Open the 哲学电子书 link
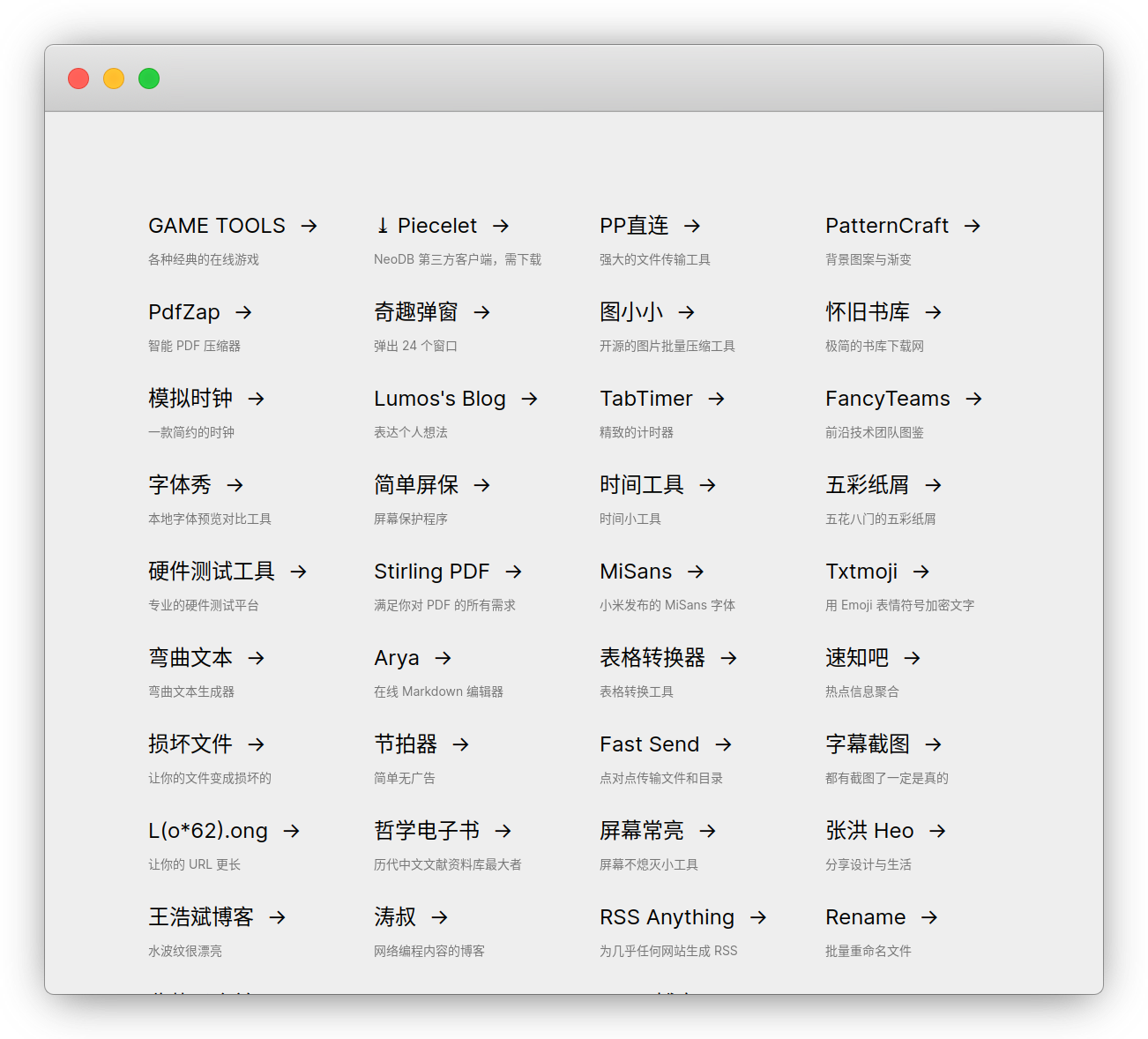 point(427,831)
